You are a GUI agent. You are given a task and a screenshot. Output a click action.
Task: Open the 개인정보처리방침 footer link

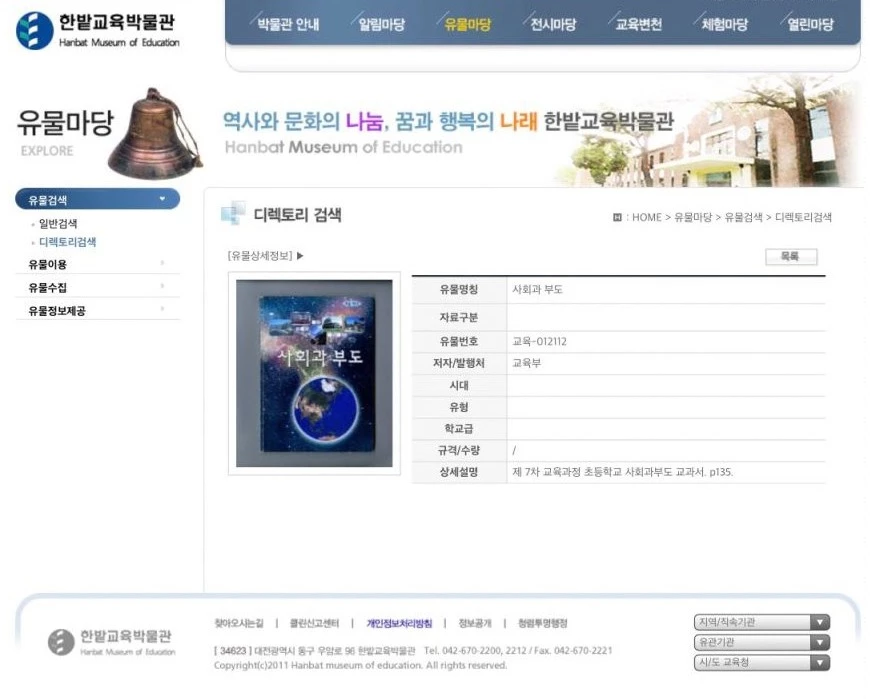[x=399, y=623]
